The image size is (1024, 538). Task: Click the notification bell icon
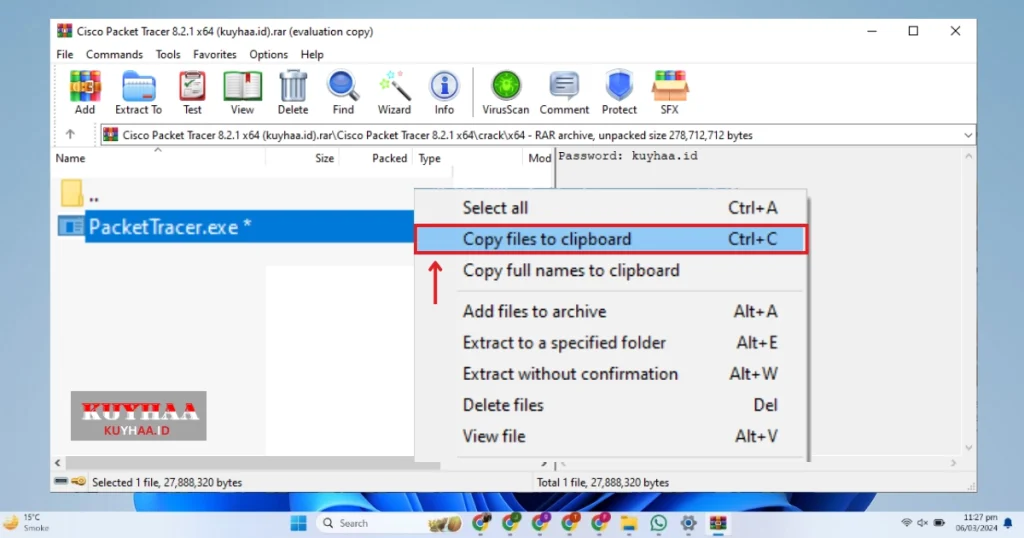pyautogui.click(x=1008, y=523)
